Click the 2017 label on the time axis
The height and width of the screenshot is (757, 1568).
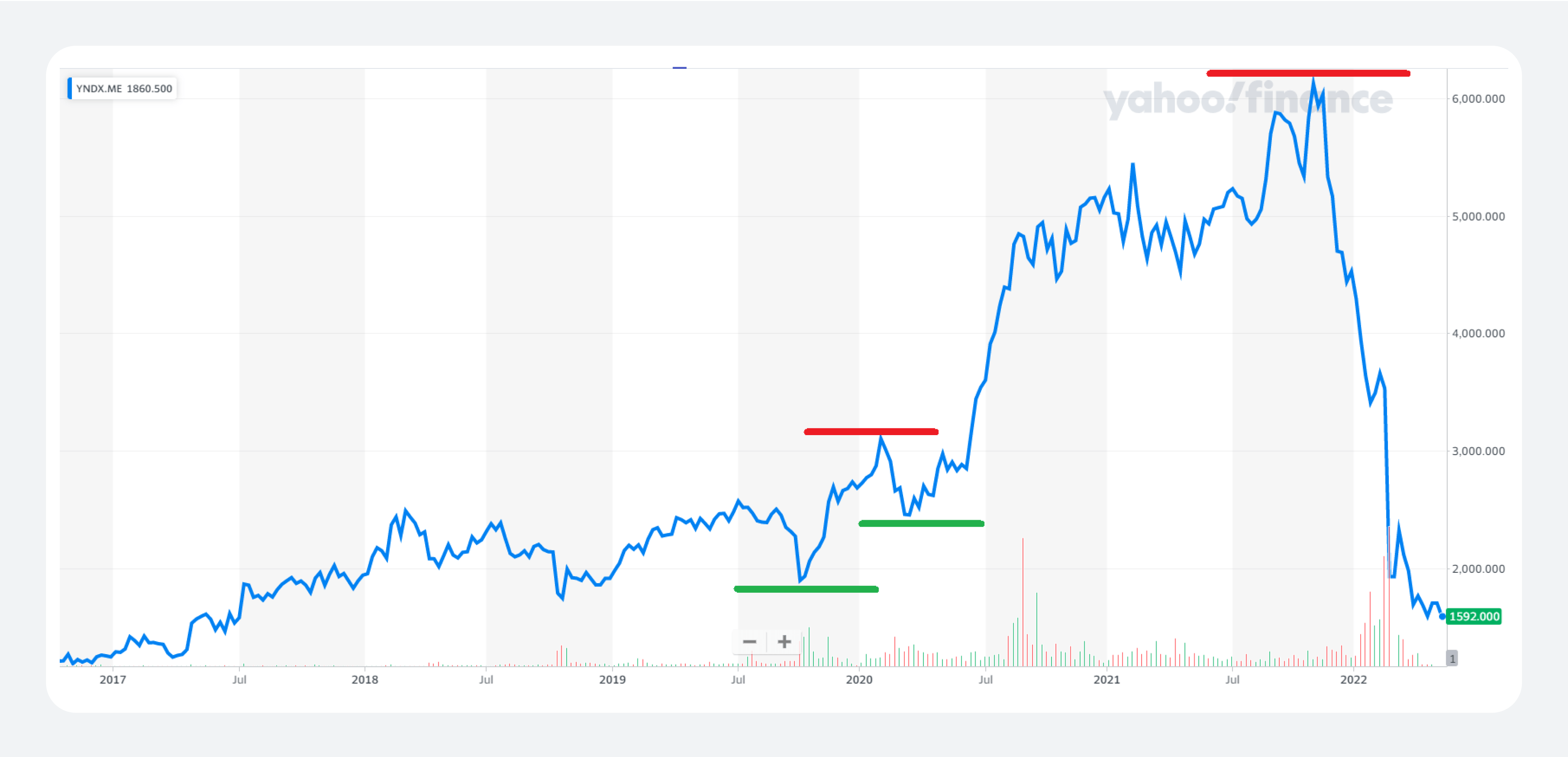(112, 680)
